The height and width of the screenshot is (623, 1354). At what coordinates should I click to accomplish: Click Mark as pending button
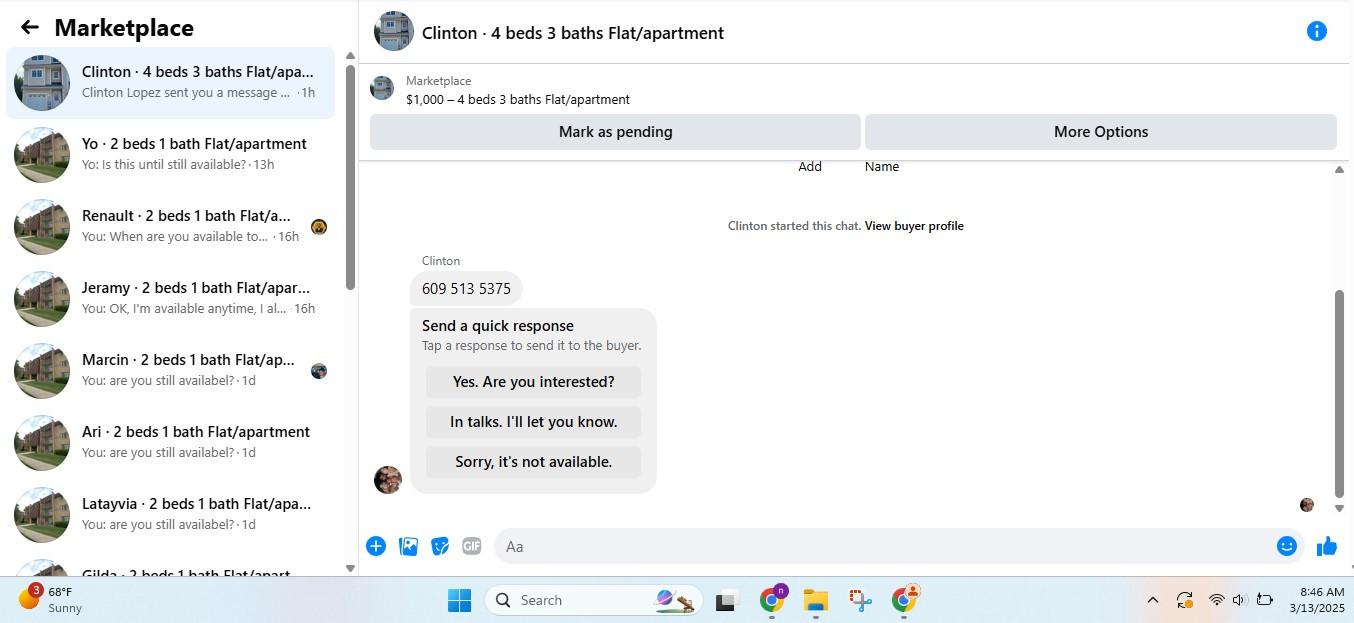tap(615, 132)
